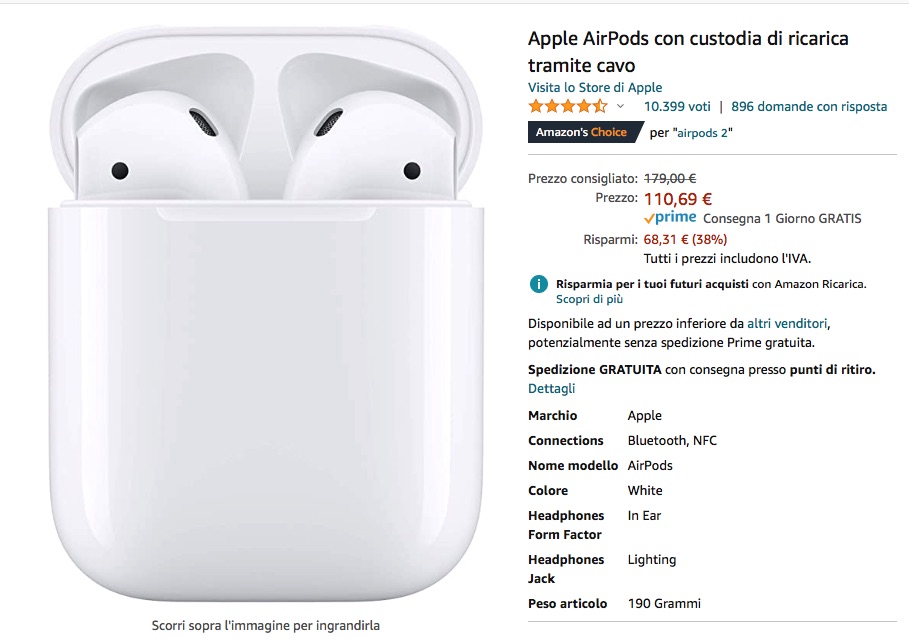The image size is (909, 638).
Task: Expand the ratings dropdown chevron beside the stars
Action: [622, 105]
